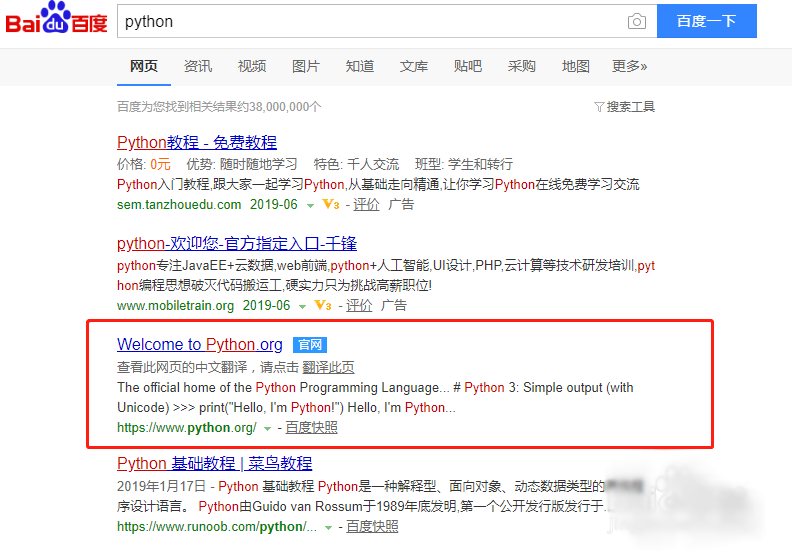Click the https://www.python.org/ URL
Screen dimensions: 792x551
187,428
